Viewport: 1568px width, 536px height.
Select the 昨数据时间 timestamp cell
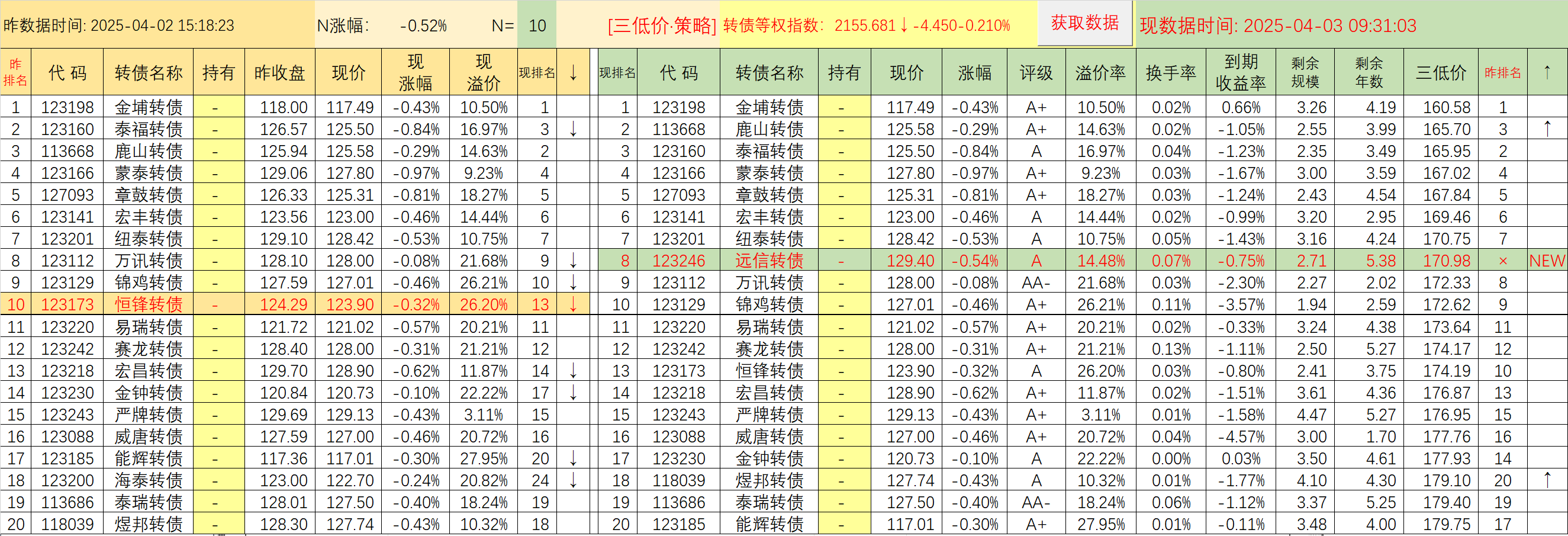157,25
